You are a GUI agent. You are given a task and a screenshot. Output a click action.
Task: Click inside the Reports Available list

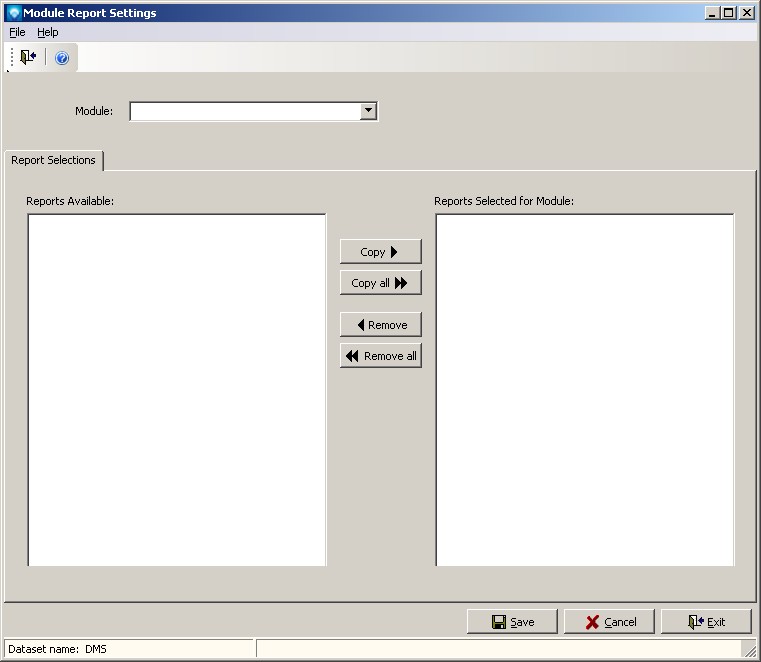[x=177, y=390]
